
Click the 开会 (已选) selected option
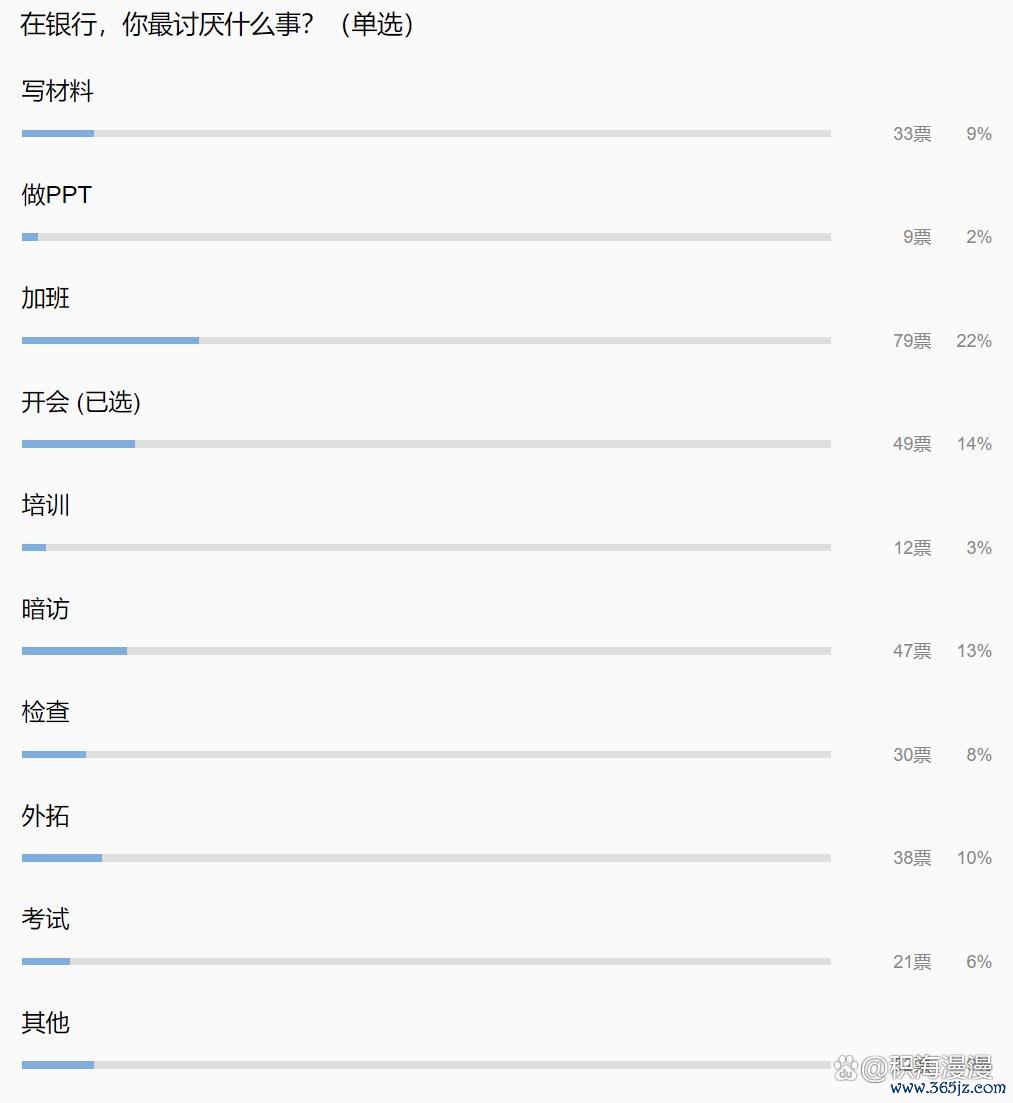81,402
